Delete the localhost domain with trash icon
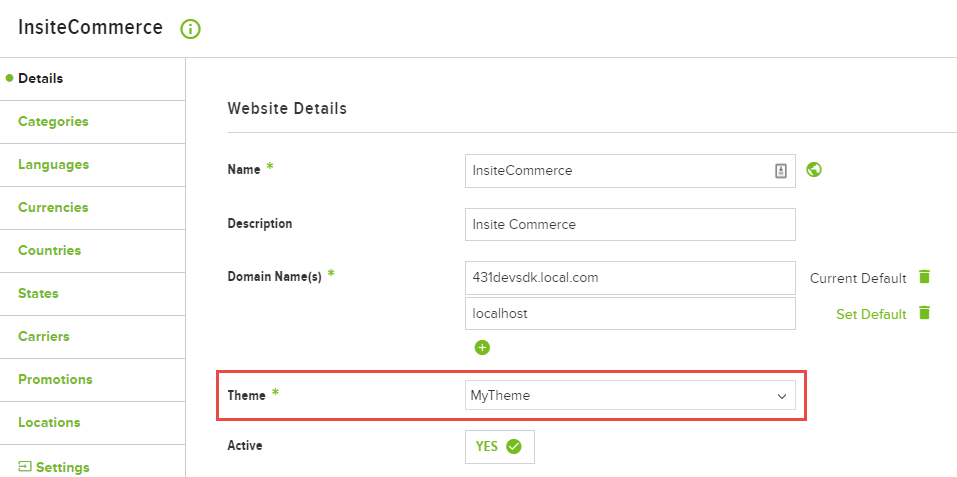The height and width of the screenshot is (477, 957). (x=925, y=313)
